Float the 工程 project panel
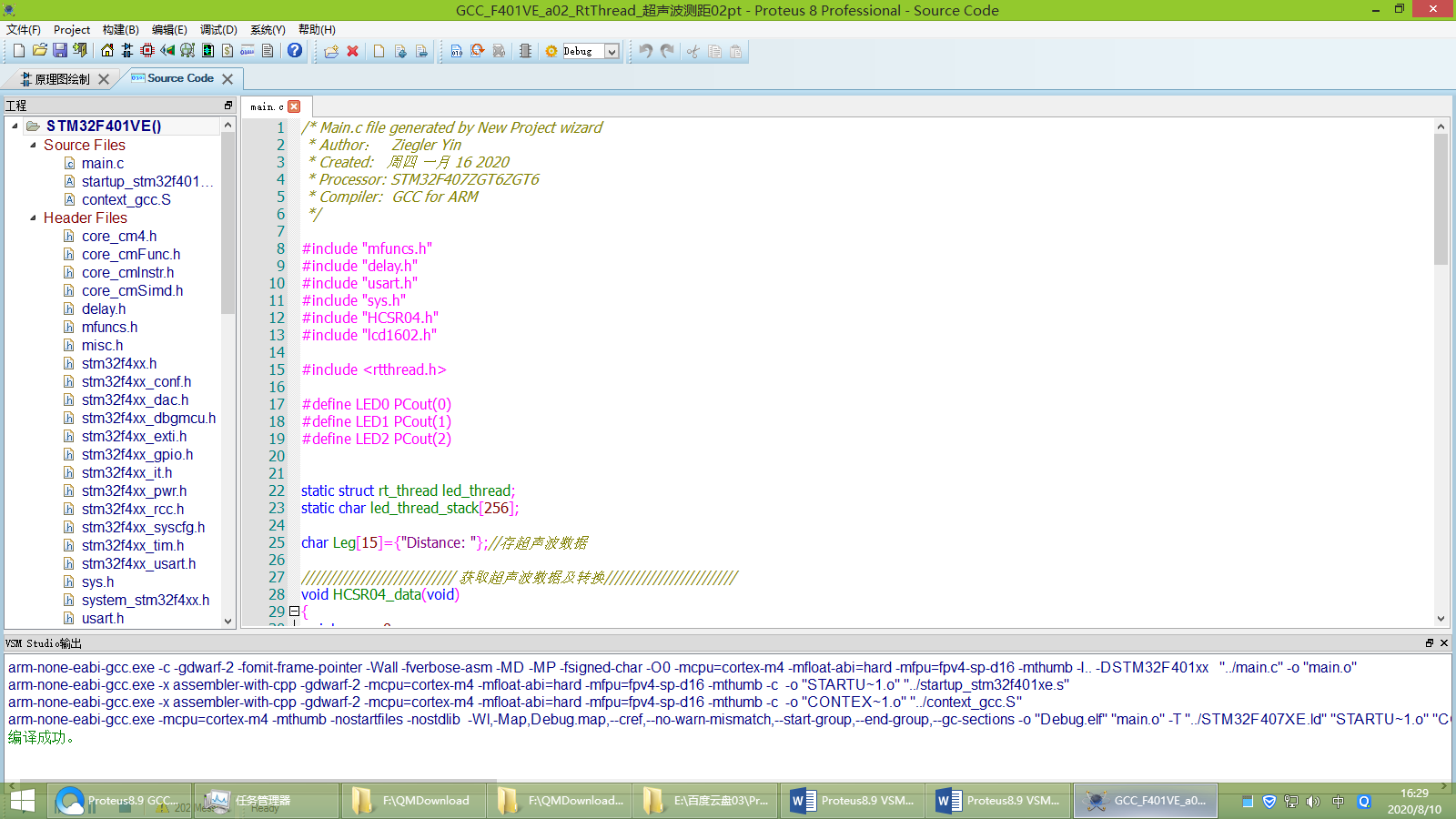Image resolution: width=1456 pixels, height=819 pixels. tap(228, 106)
